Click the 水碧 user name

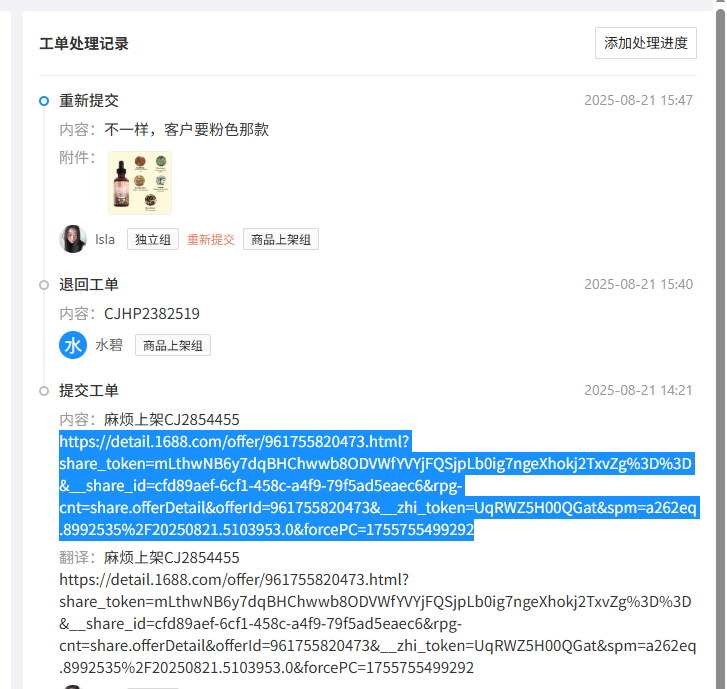point(109,345)
